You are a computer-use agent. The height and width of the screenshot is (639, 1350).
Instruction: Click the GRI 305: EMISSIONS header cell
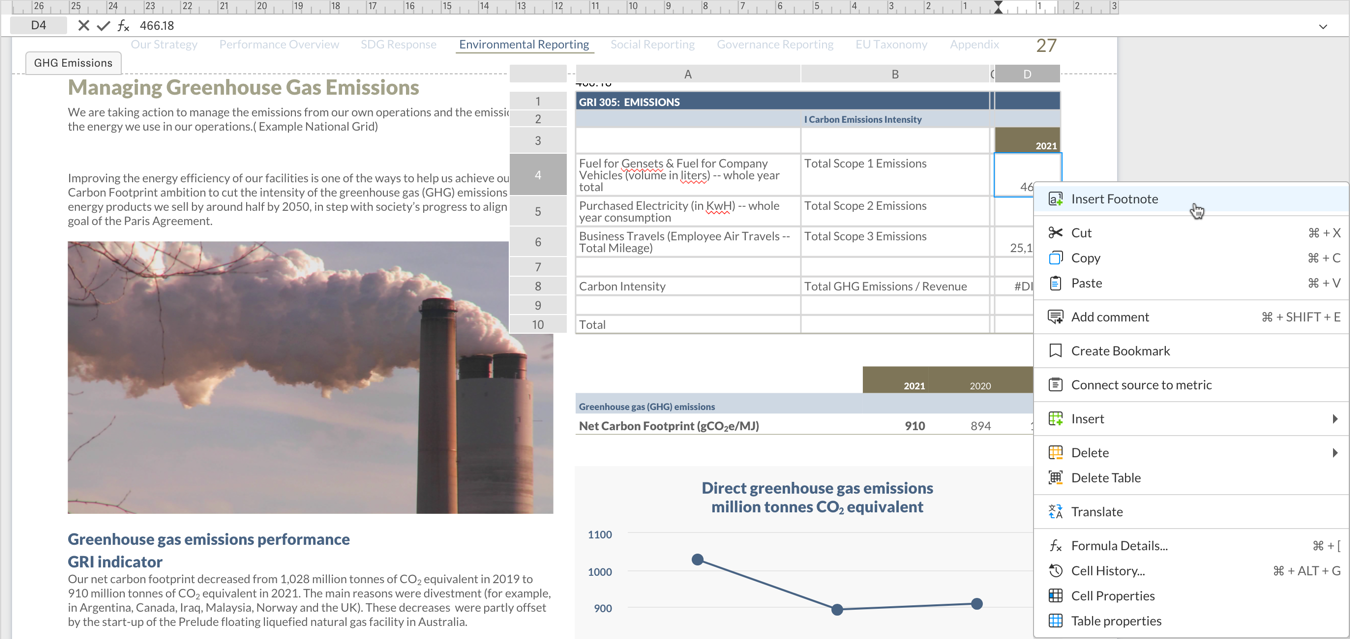click(x=783, y=102)
